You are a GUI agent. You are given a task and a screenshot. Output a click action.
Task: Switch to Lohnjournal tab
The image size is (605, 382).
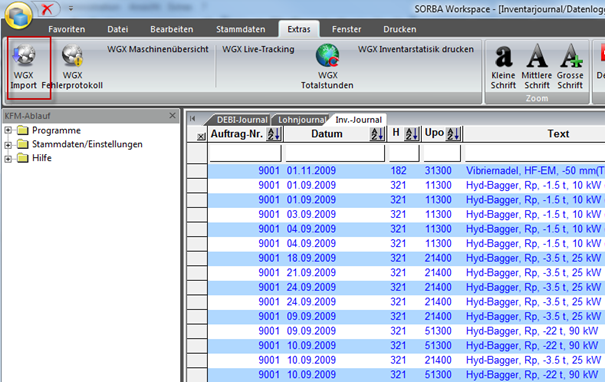[x=302, y=120]
